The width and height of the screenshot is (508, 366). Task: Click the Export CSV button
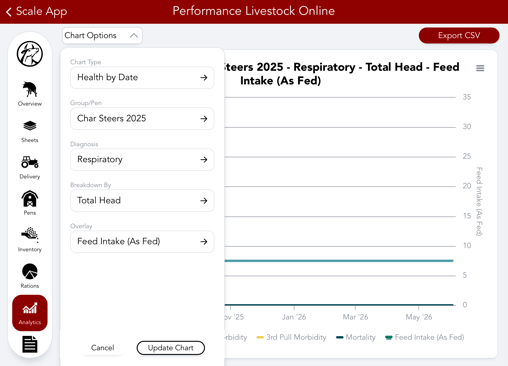point(459,35)
